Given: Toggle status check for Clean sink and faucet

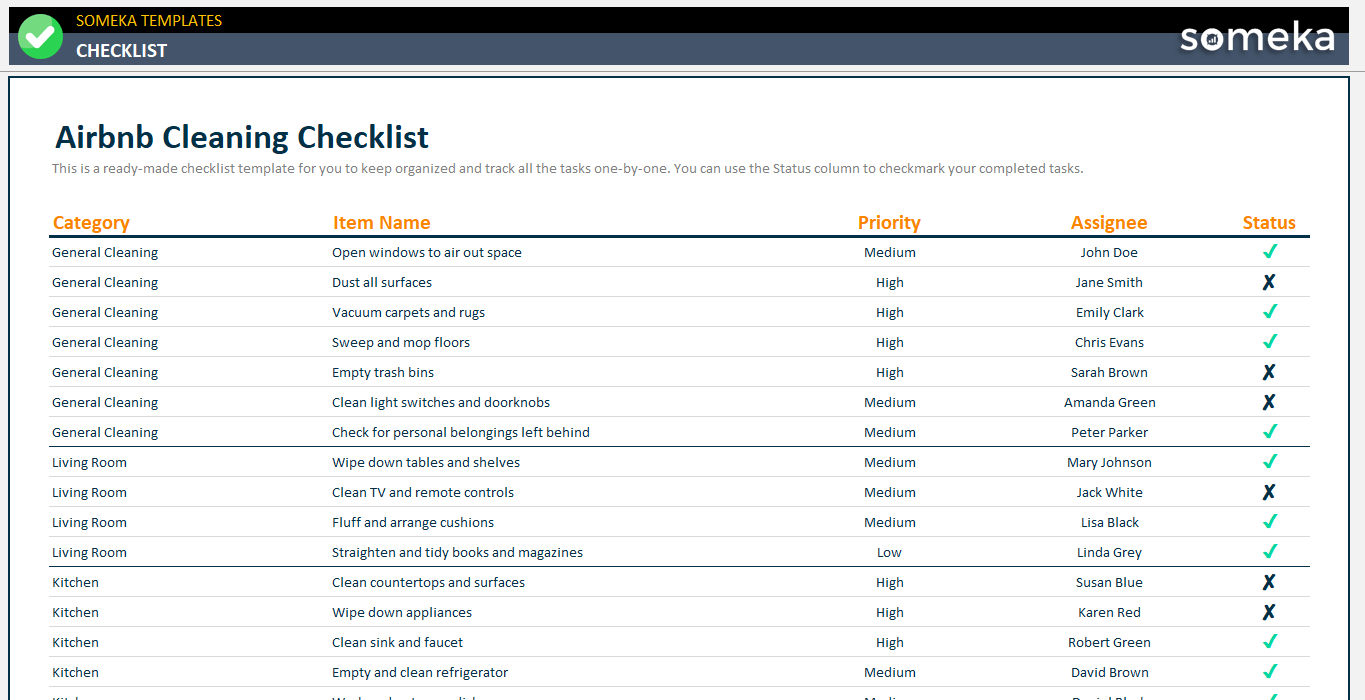Looking at the screenshot, I should pos(1270,642).
